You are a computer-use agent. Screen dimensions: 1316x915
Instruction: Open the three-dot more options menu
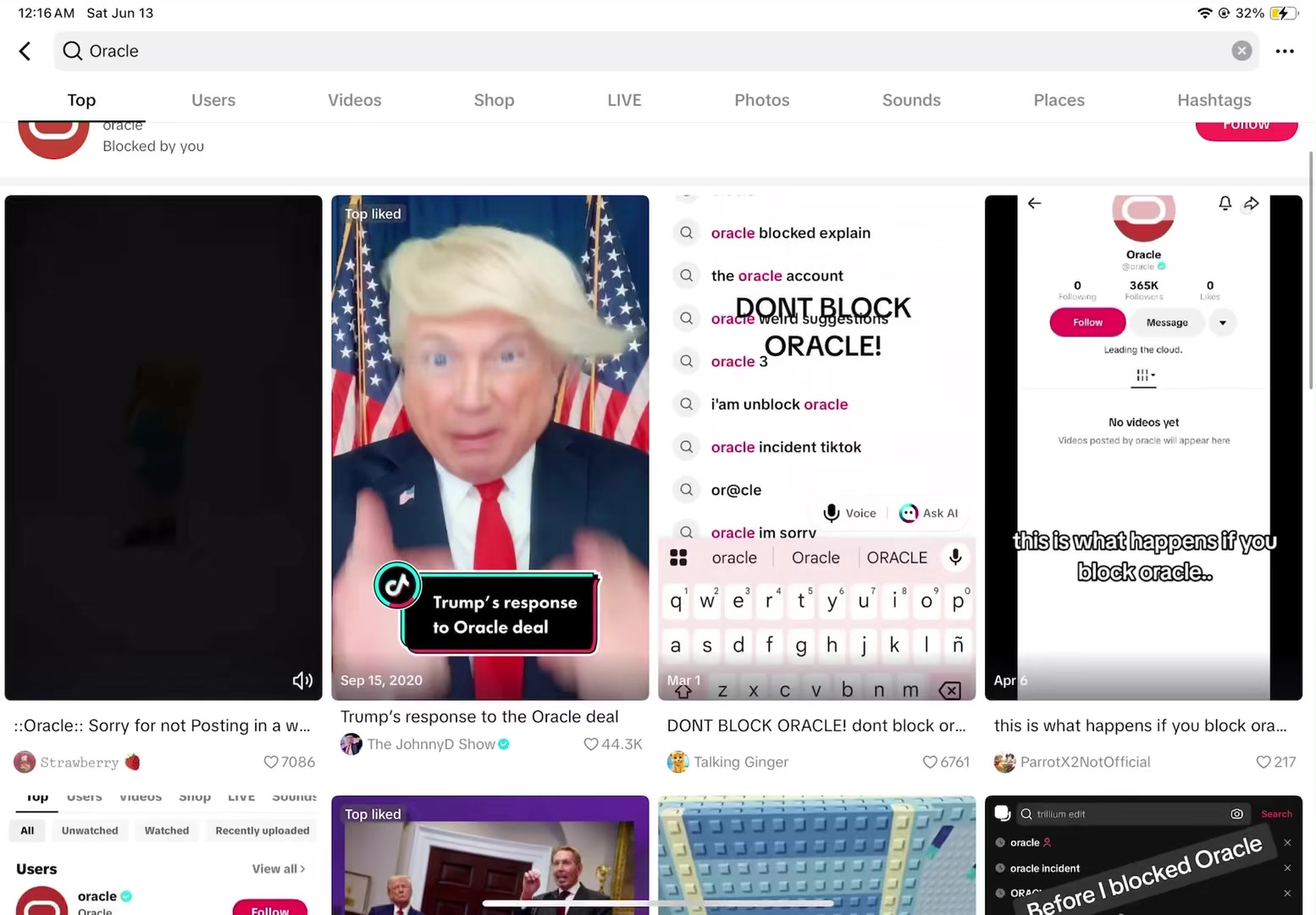coord(1285,52)
